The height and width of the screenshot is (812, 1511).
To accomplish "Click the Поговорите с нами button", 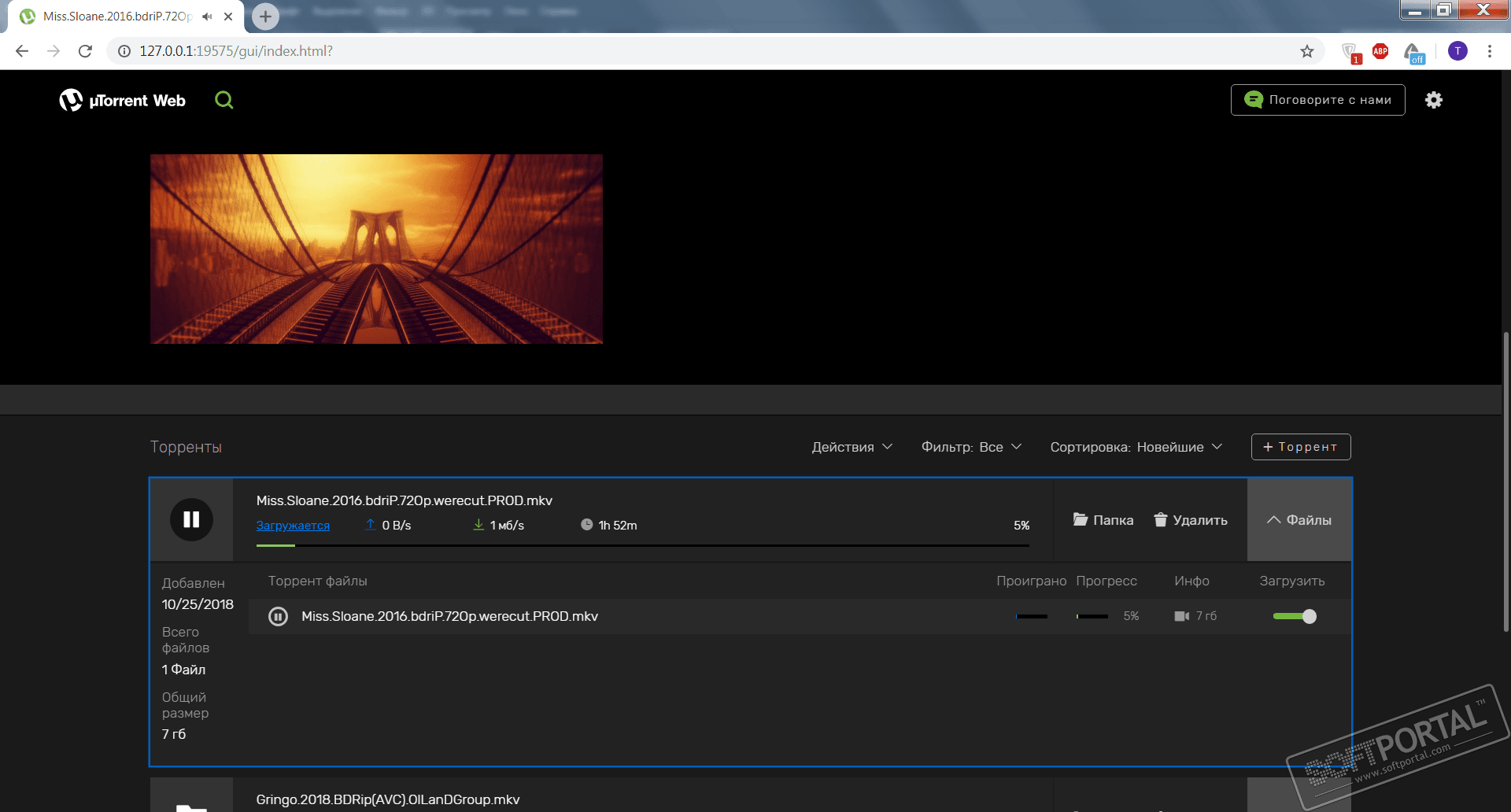I will [1318, 100].
